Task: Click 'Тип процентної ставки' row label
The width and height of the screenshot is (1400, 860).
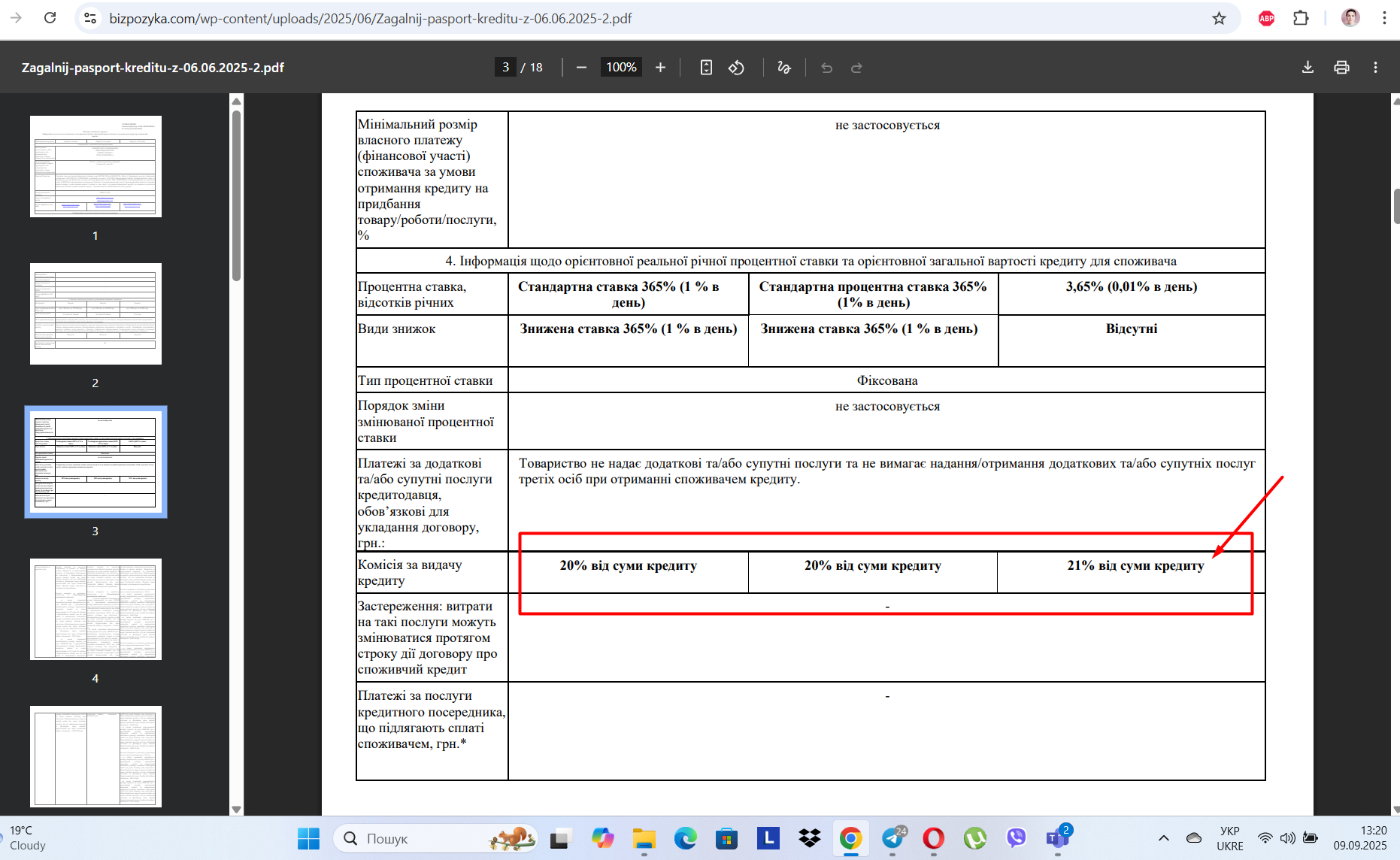Action: pos(425,380)
